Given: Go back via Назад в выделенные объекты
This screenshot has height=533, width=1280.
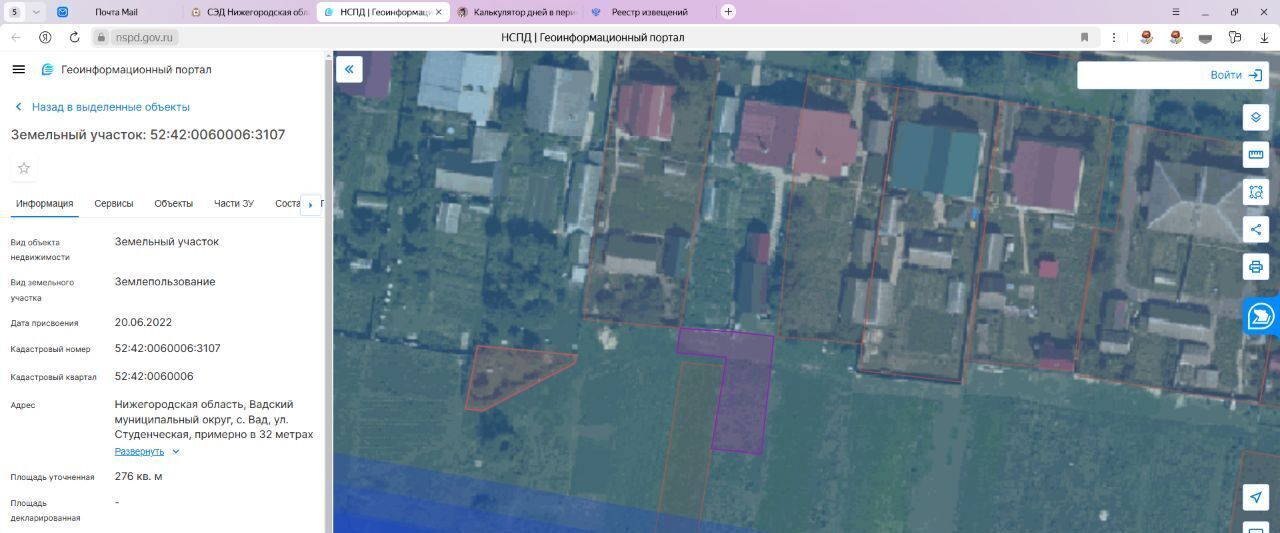Looking at the screenshot, I should (101, 107).
